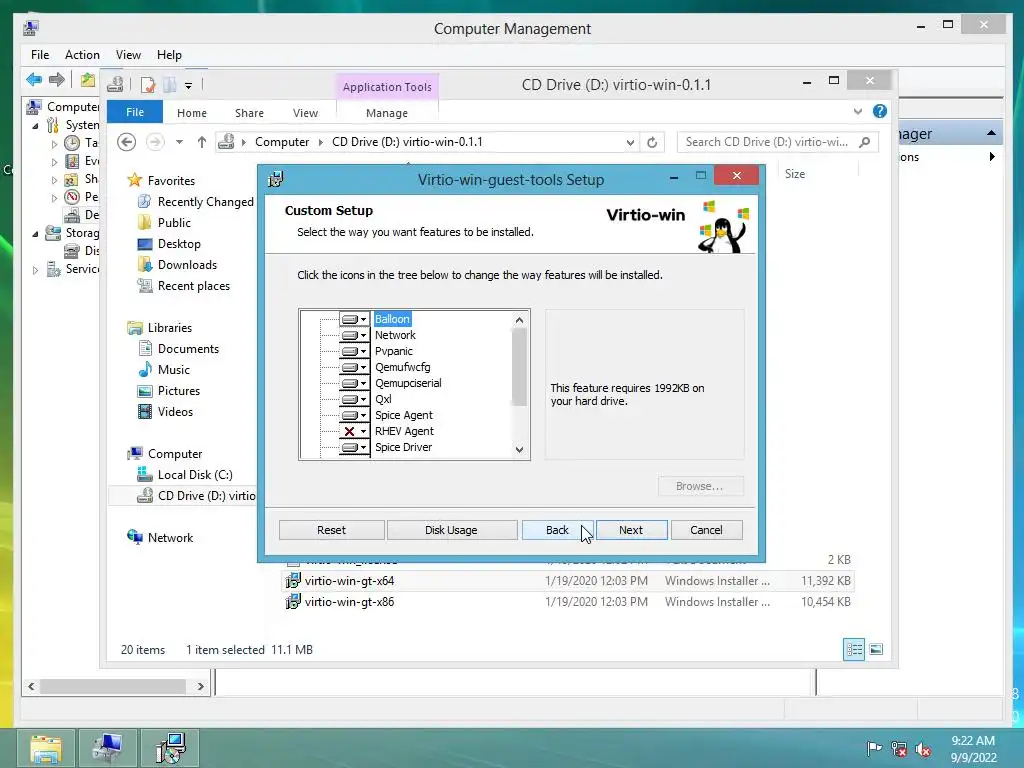This screenshot has width=1024, height=768.
Task: Select the Spice Agent feature label
Action: [x=404, y=415]
